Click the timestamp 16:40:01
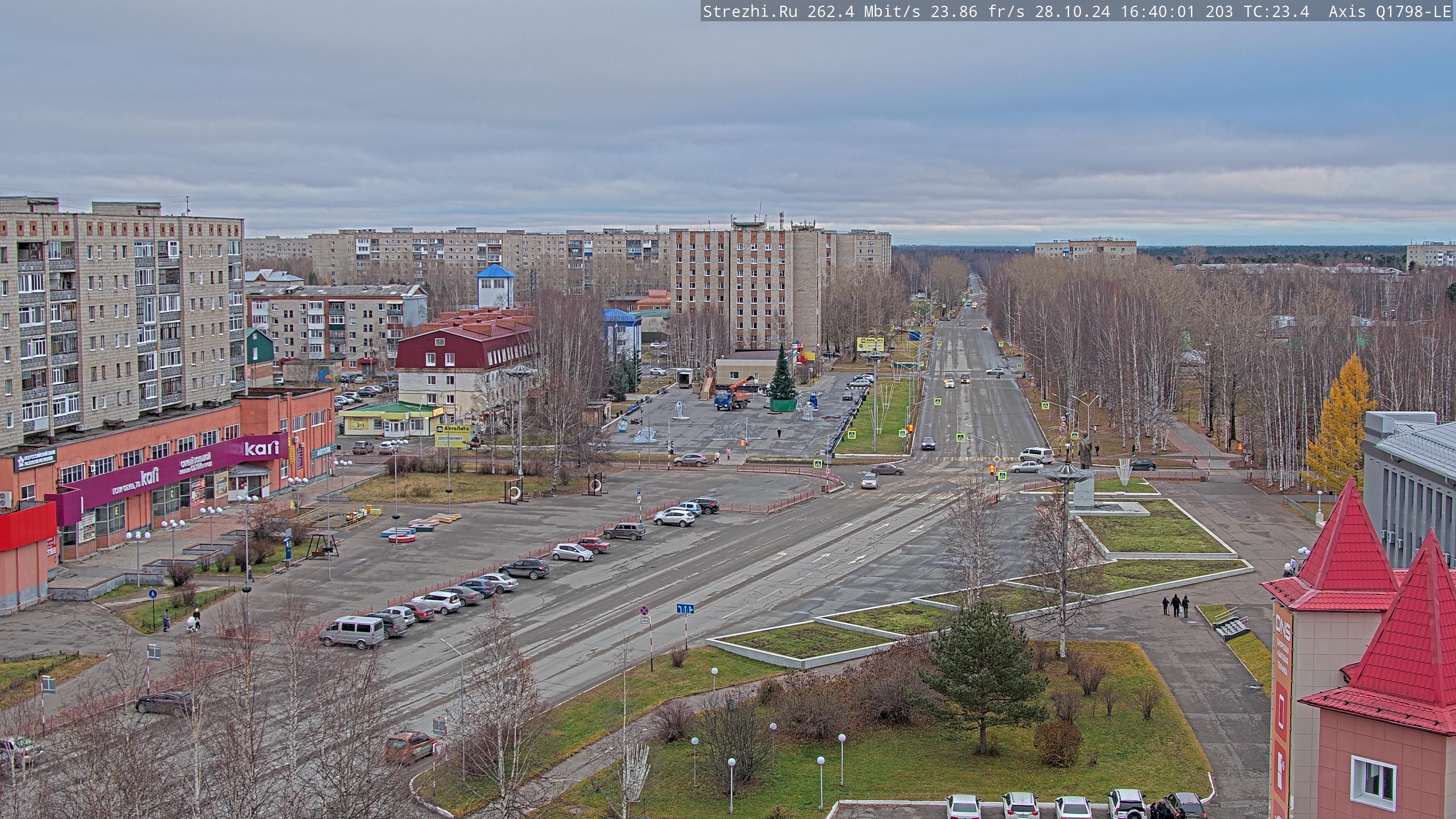 (x=1158, y=11)
